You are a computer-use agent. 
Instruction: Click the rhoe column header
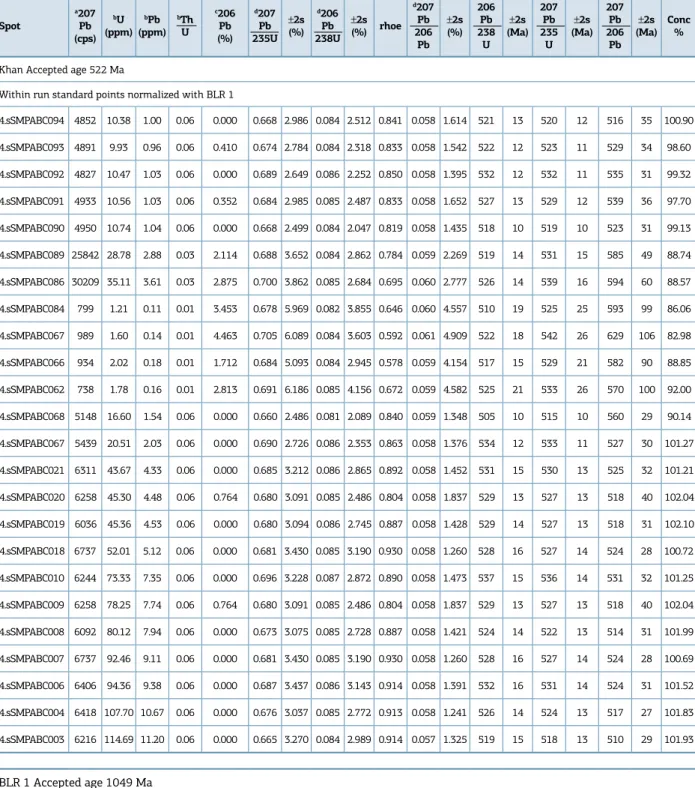point(390,26)
